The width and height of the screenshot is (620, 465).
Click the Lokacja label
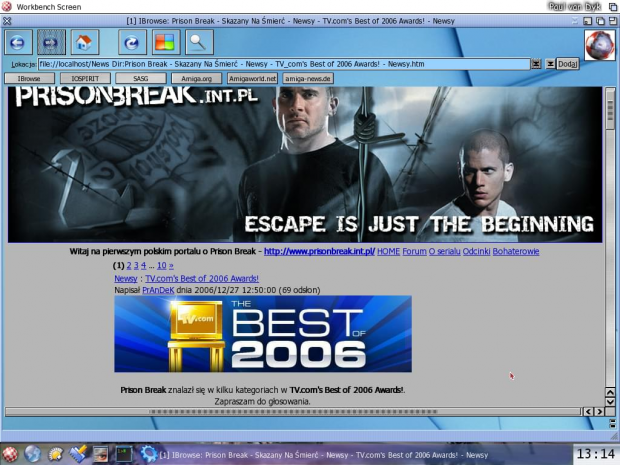pos(23,64)
